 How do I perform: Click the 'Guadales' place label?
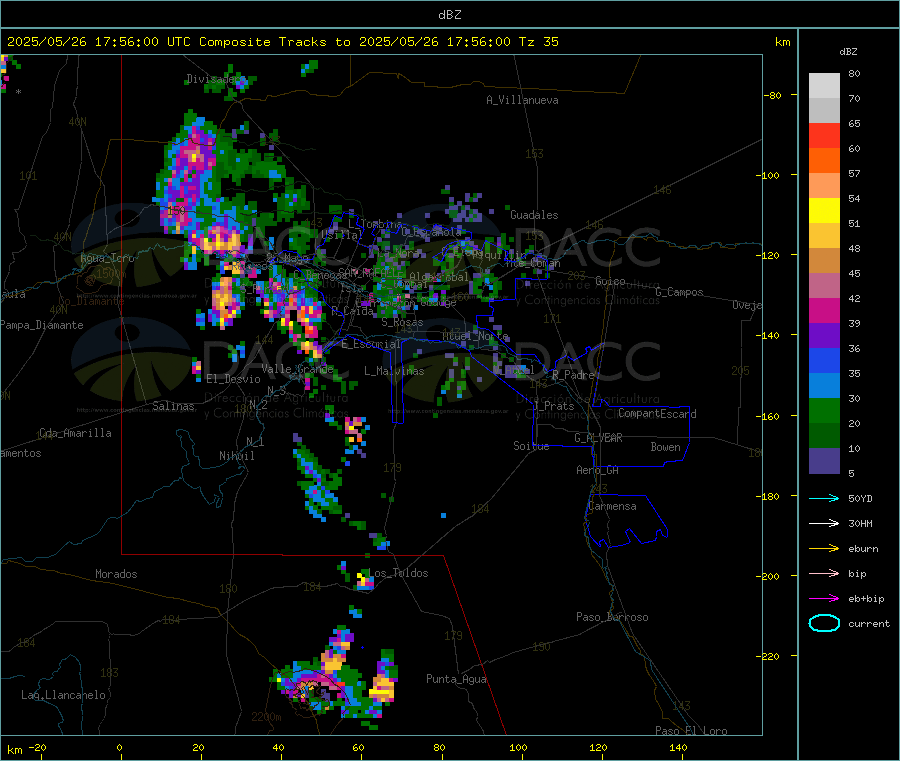534,215
